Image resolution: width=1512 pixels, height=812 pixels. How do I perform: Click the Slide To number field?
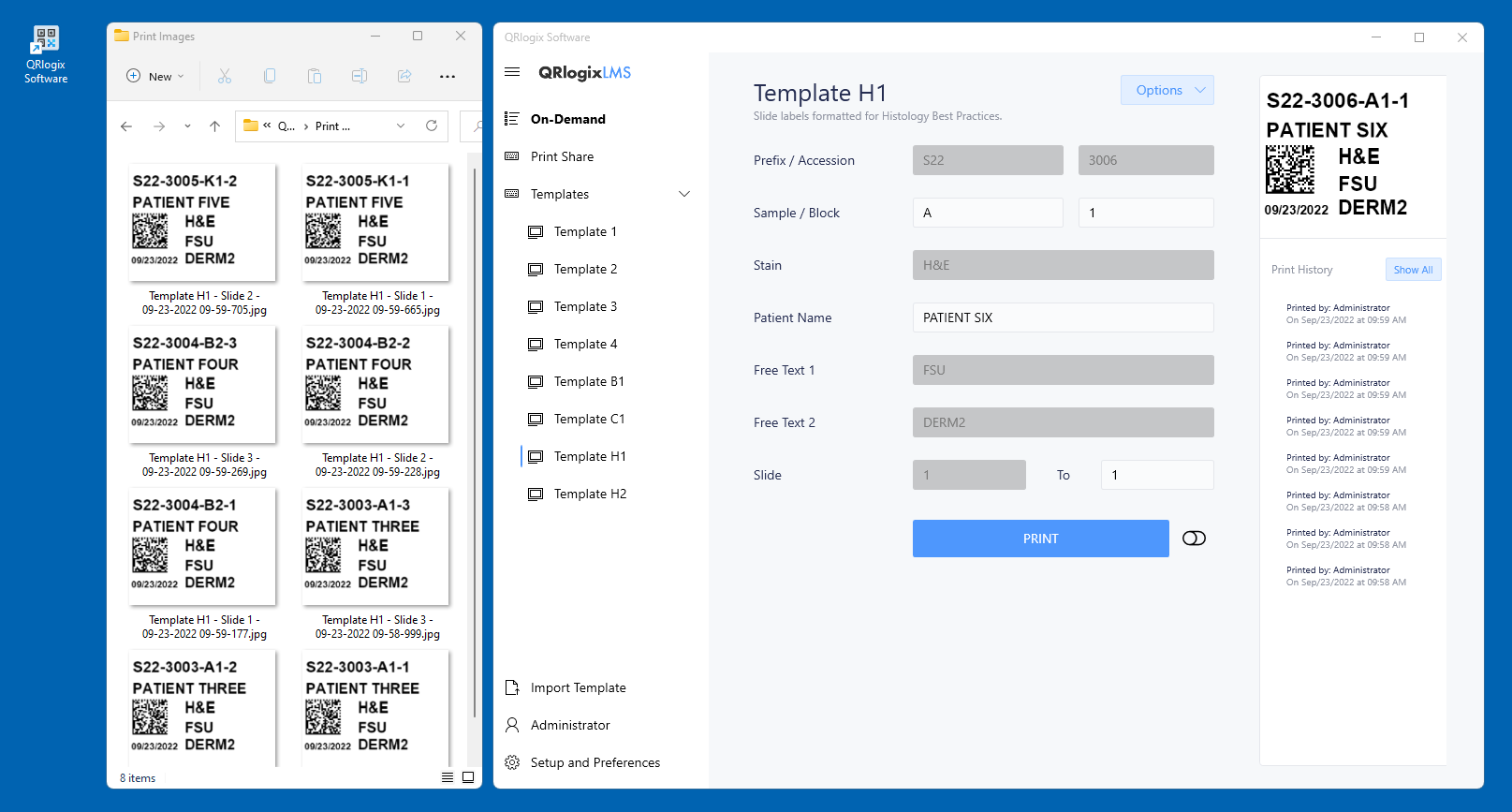[x=1157, y=475]
